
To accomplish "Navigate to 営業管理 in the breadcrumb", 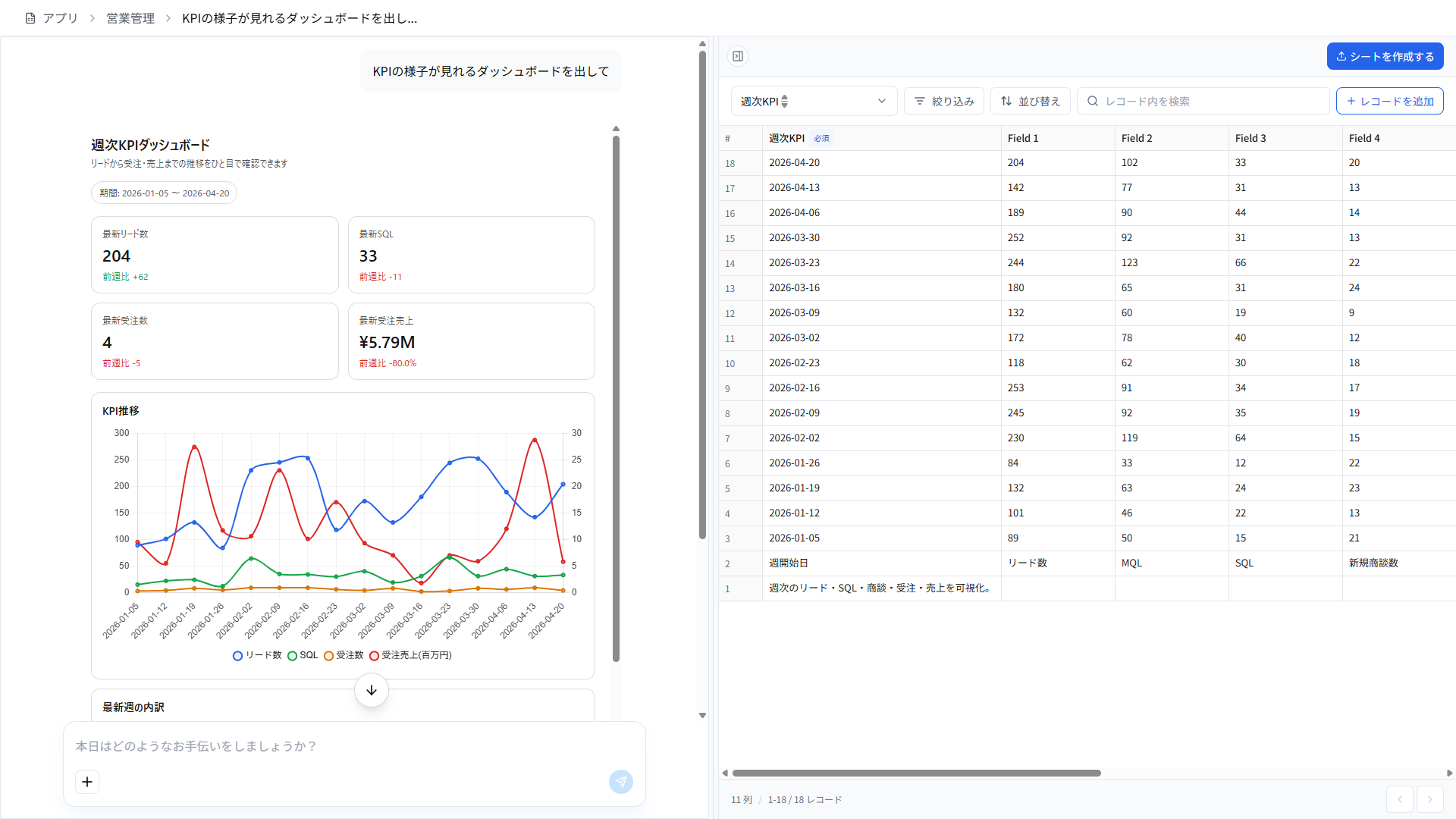I will pyautogui.click(x=130, y=17).
